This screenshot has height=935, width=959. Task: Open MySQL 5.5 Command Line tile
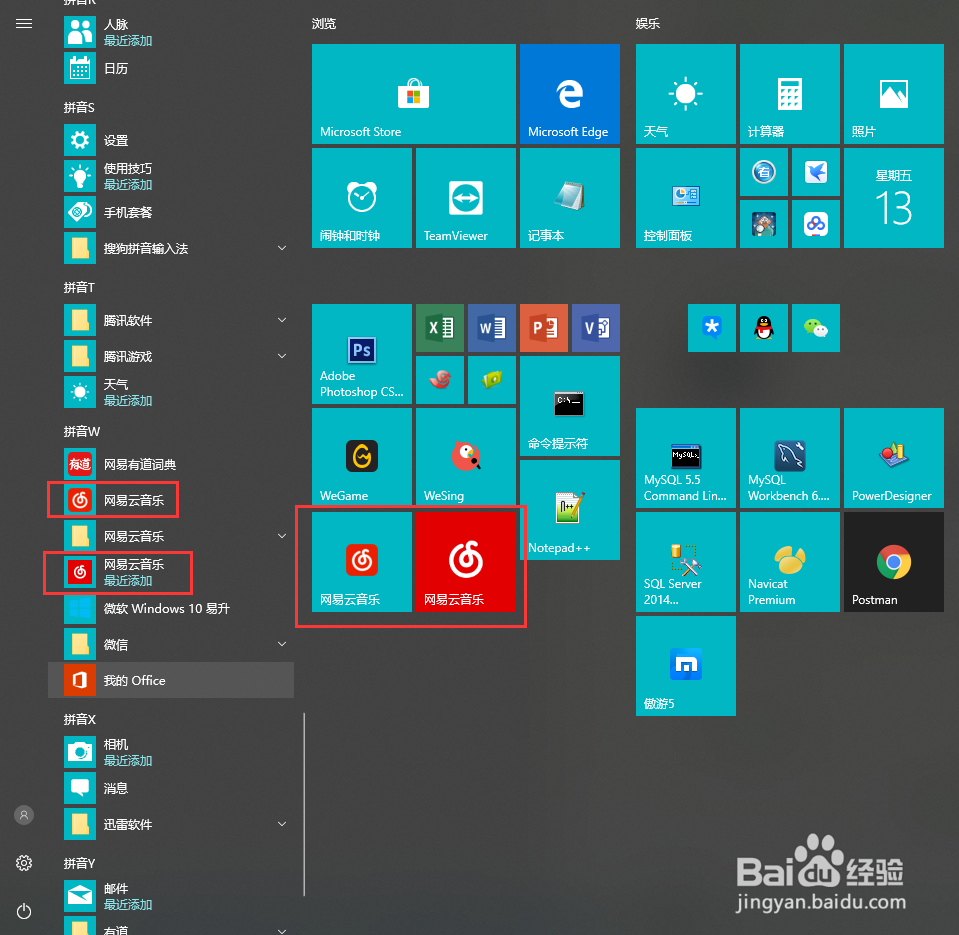tap(686, 457)
